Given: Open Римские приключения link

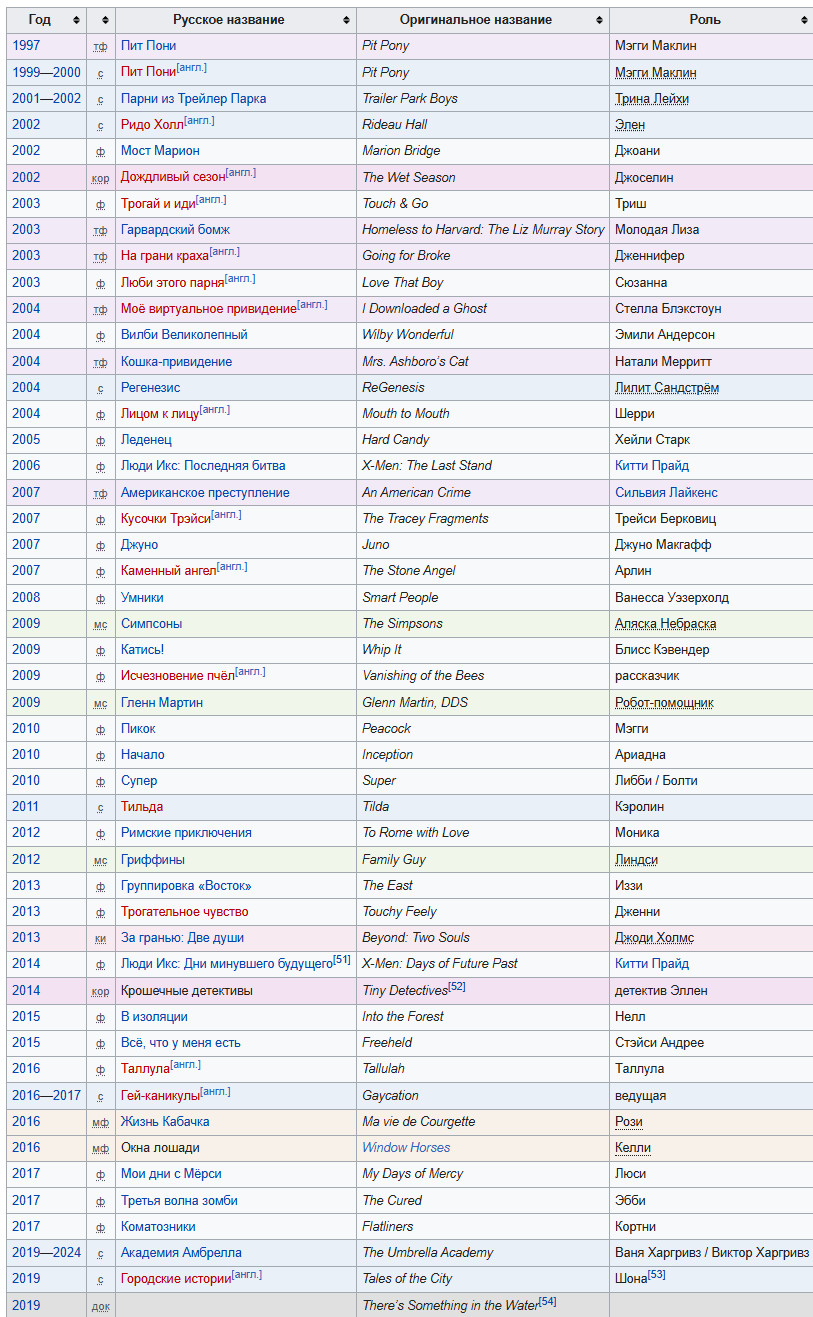Looking at the screenshot, I should coord(186,833).
